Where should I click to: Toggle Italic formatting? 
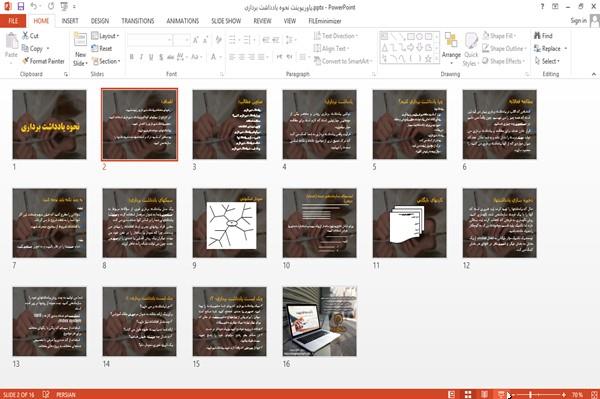click(x=141, y=57)
